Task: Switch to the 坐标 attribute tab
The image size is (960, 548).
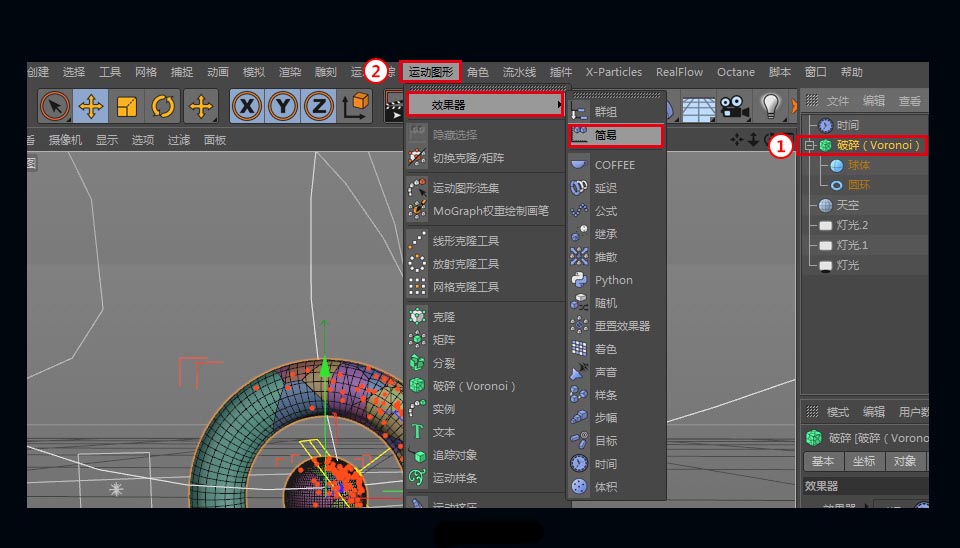Action: 864,461
